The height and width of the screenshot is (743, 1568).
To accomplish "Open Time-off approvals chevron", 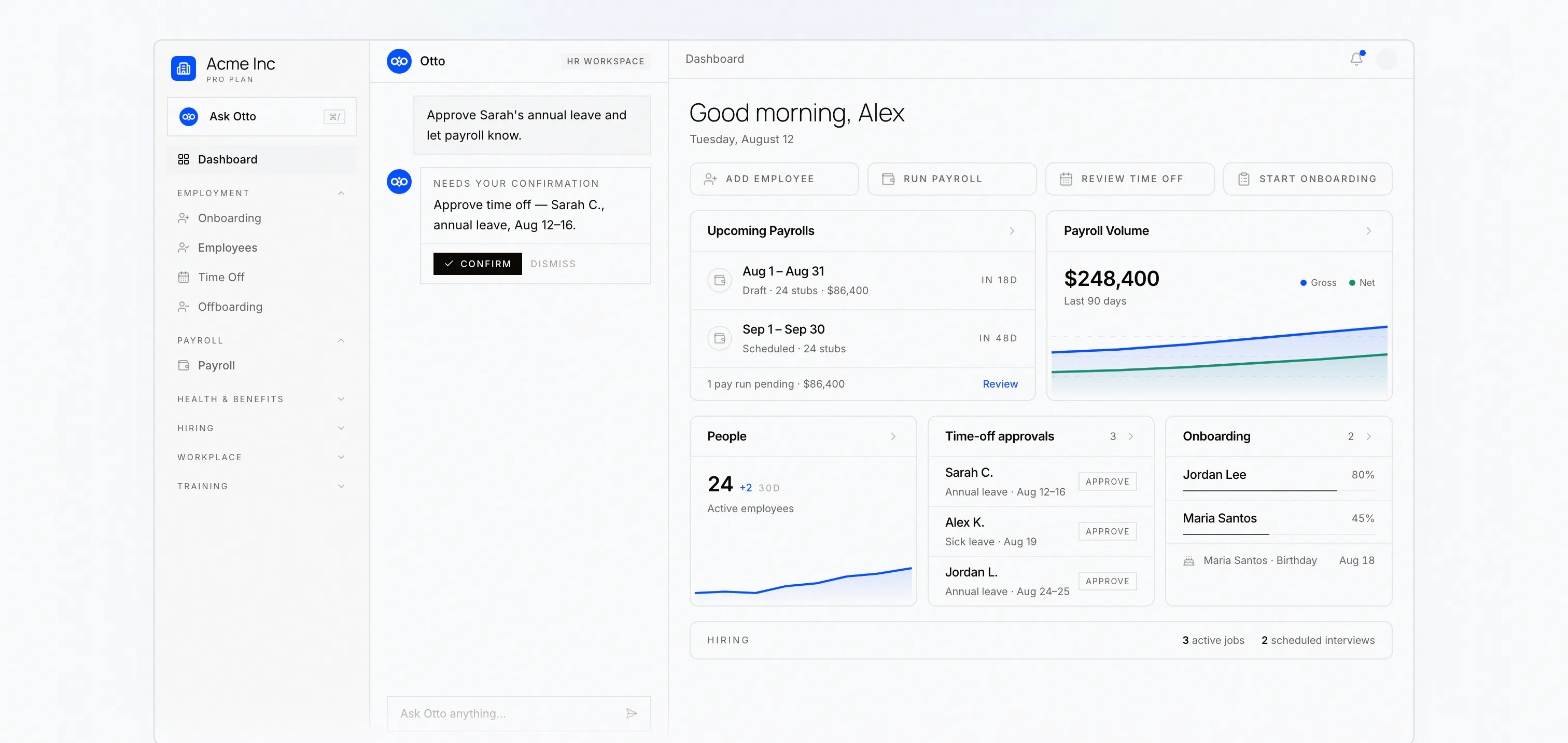I will click(x=1130, y=436).
